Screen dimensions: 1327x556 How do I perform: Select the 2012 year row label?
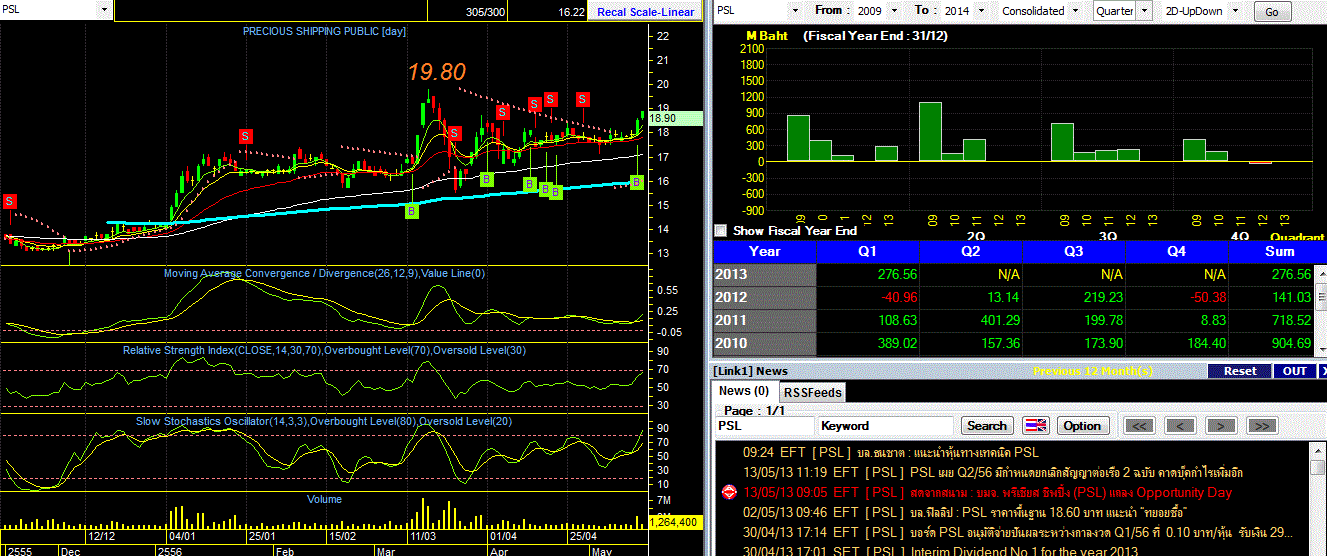[x=764, y=297]
